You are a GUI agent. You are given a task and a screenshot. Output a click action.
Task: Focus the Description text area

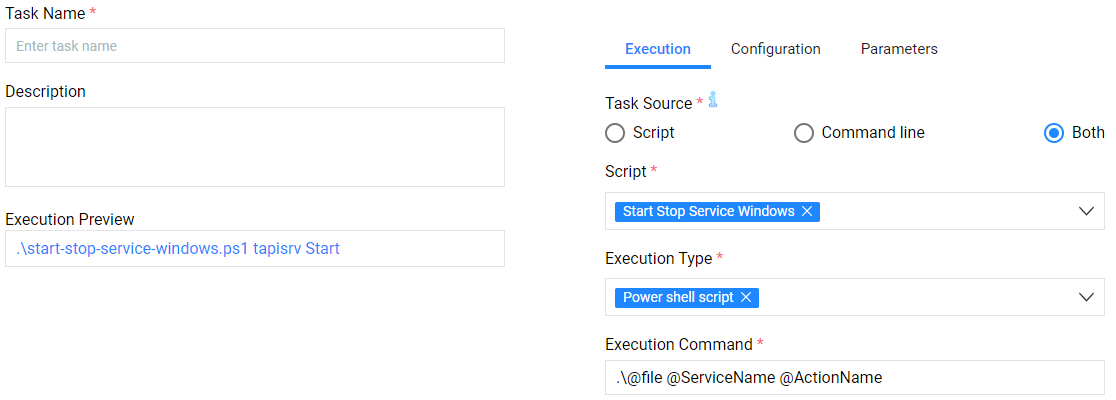pos(255,147)
